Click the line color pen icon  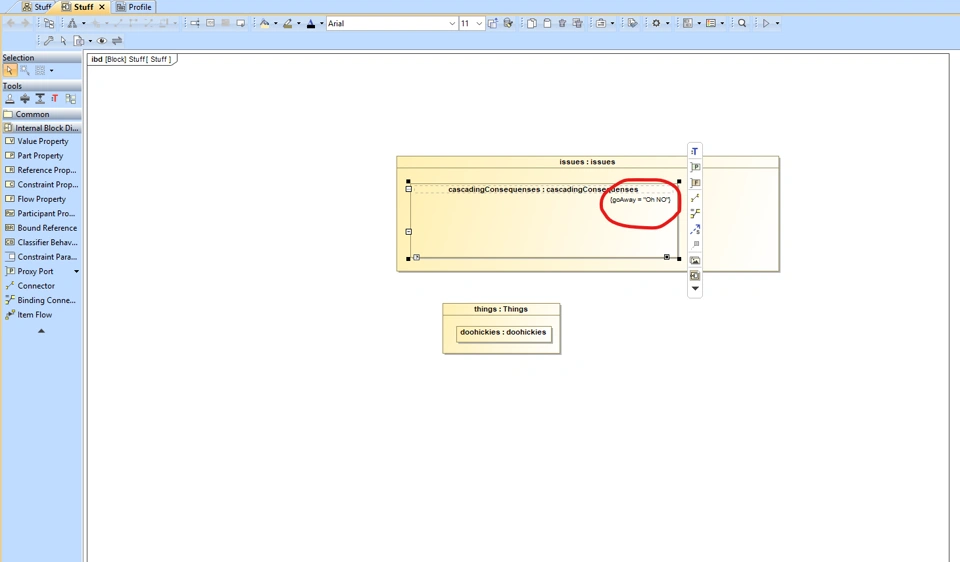(x=288, y=23)
